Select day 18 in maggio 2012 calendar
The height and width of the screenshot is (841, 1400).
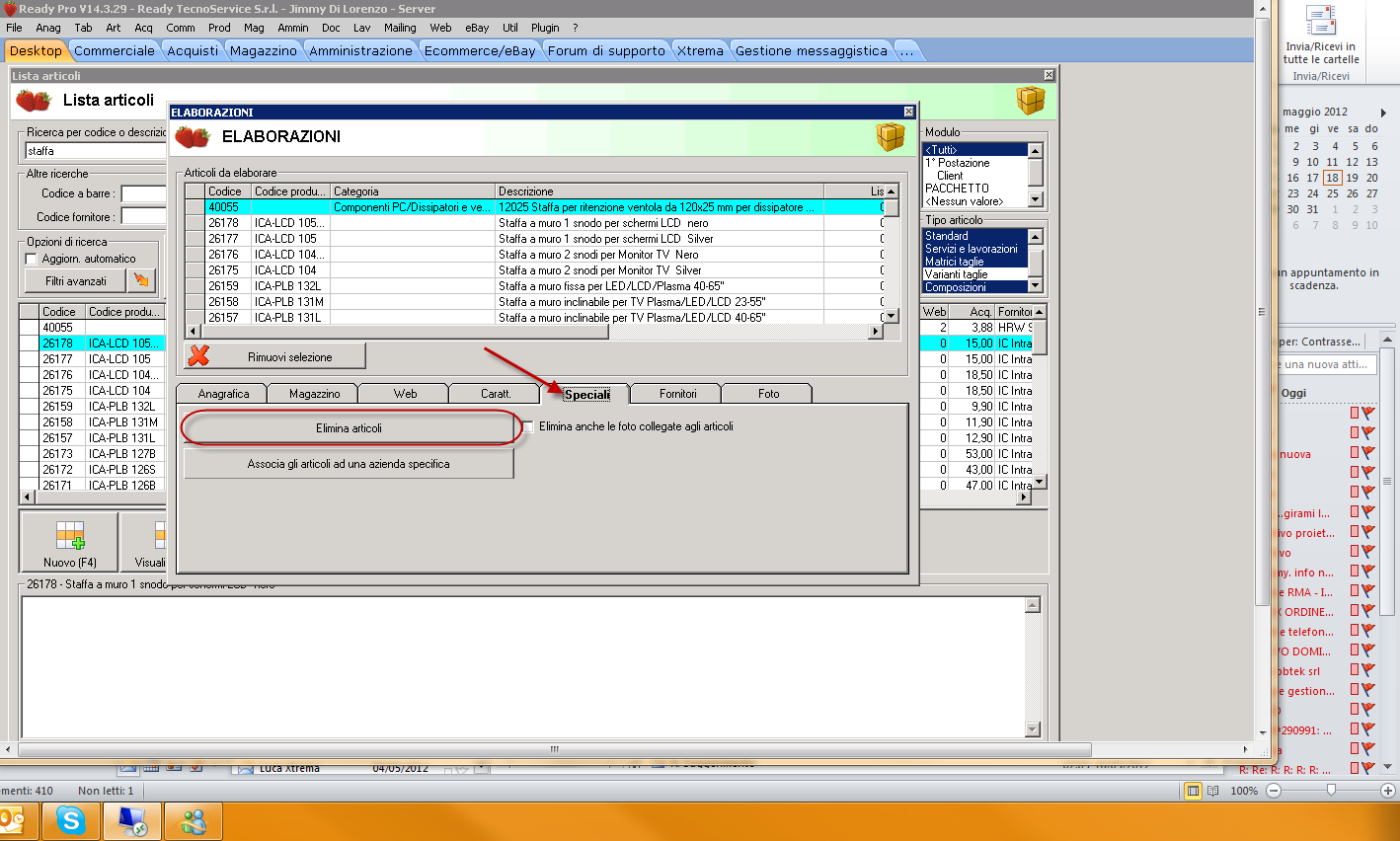tap(1333, 178)
